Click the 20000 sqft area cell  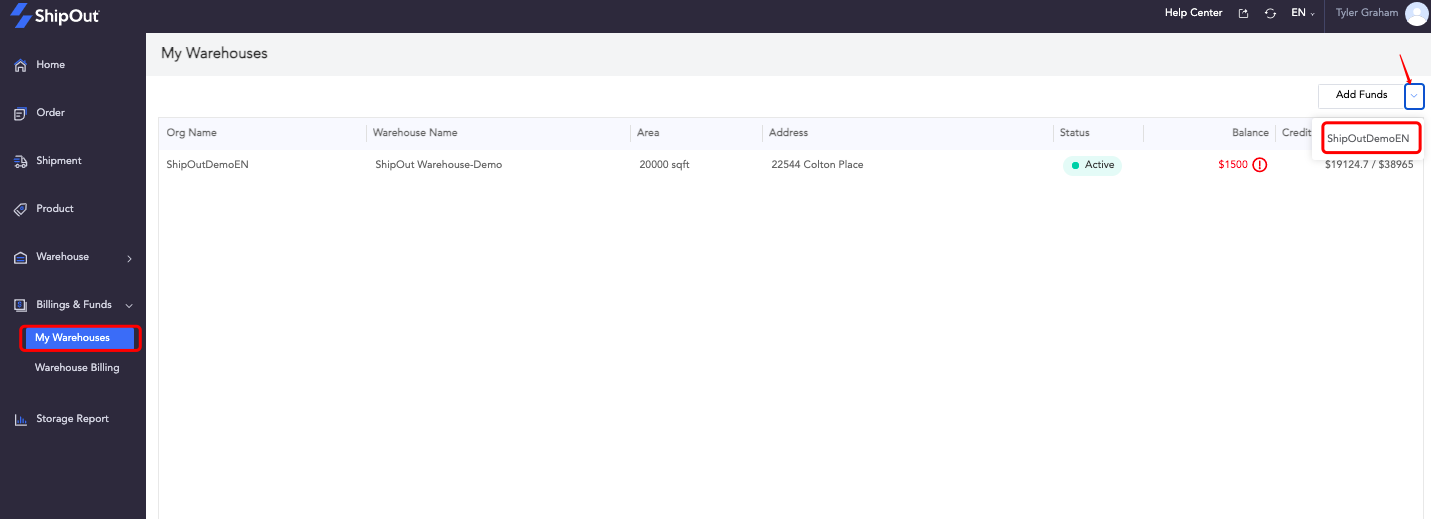click(x=664, y=165)
